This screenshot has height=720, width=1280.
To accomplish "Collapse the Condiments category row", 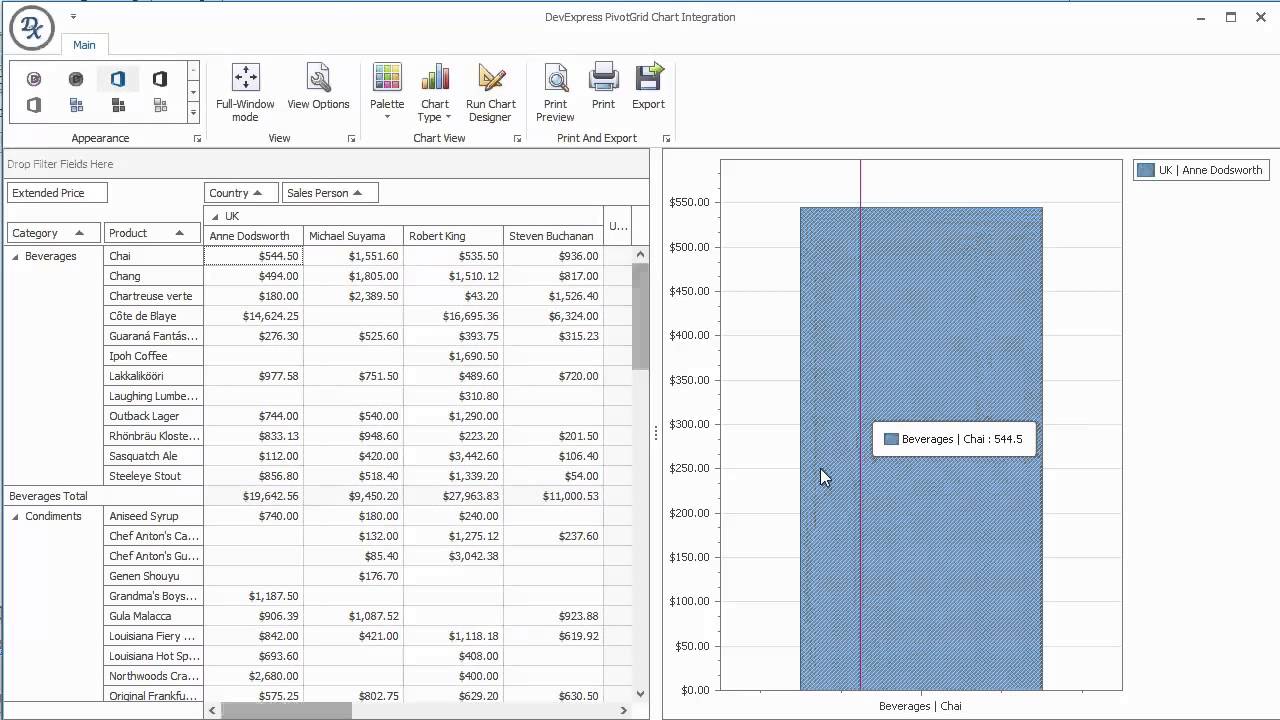I will point(15,517).
